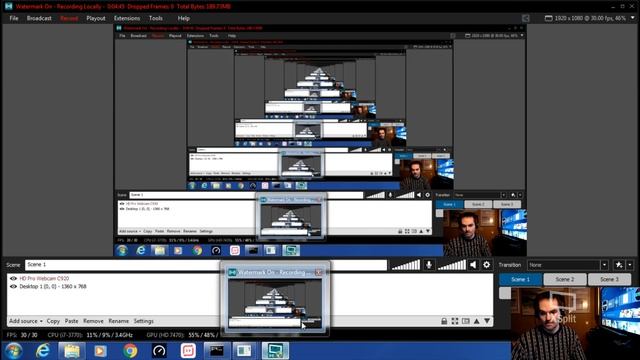Open the 1920 x 1080 resolution dropdown
The image size is (640, 360).
tap(590, 18)
